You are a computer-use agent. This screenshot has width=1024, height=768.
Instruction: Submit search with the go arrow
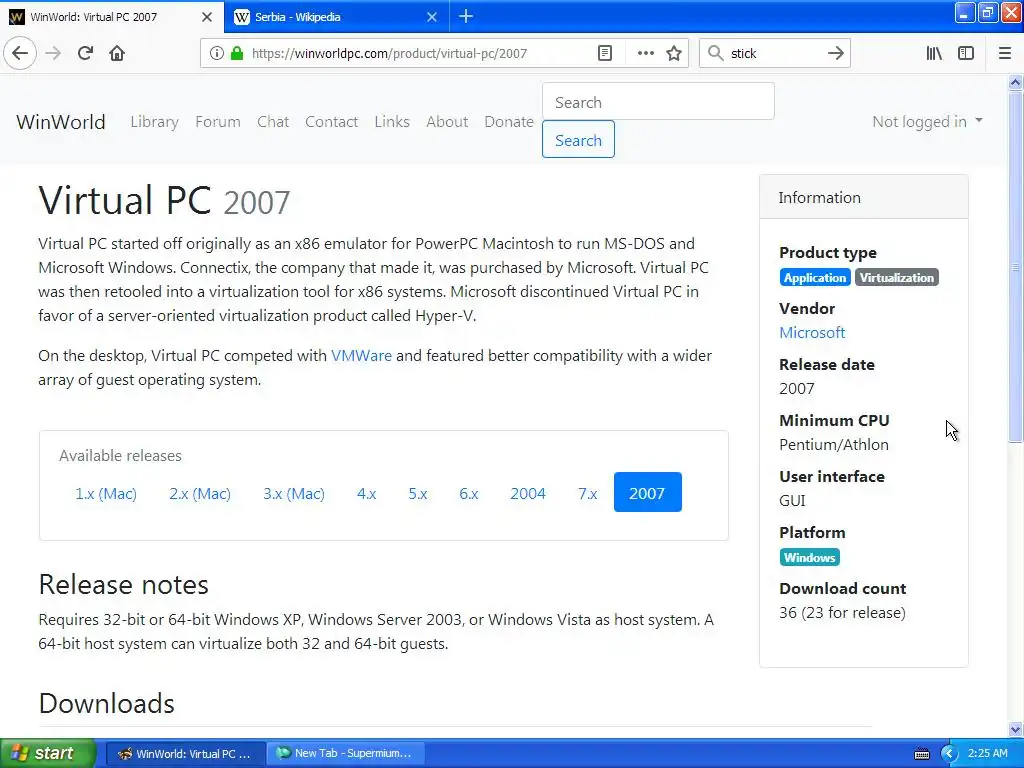point(835,54)
